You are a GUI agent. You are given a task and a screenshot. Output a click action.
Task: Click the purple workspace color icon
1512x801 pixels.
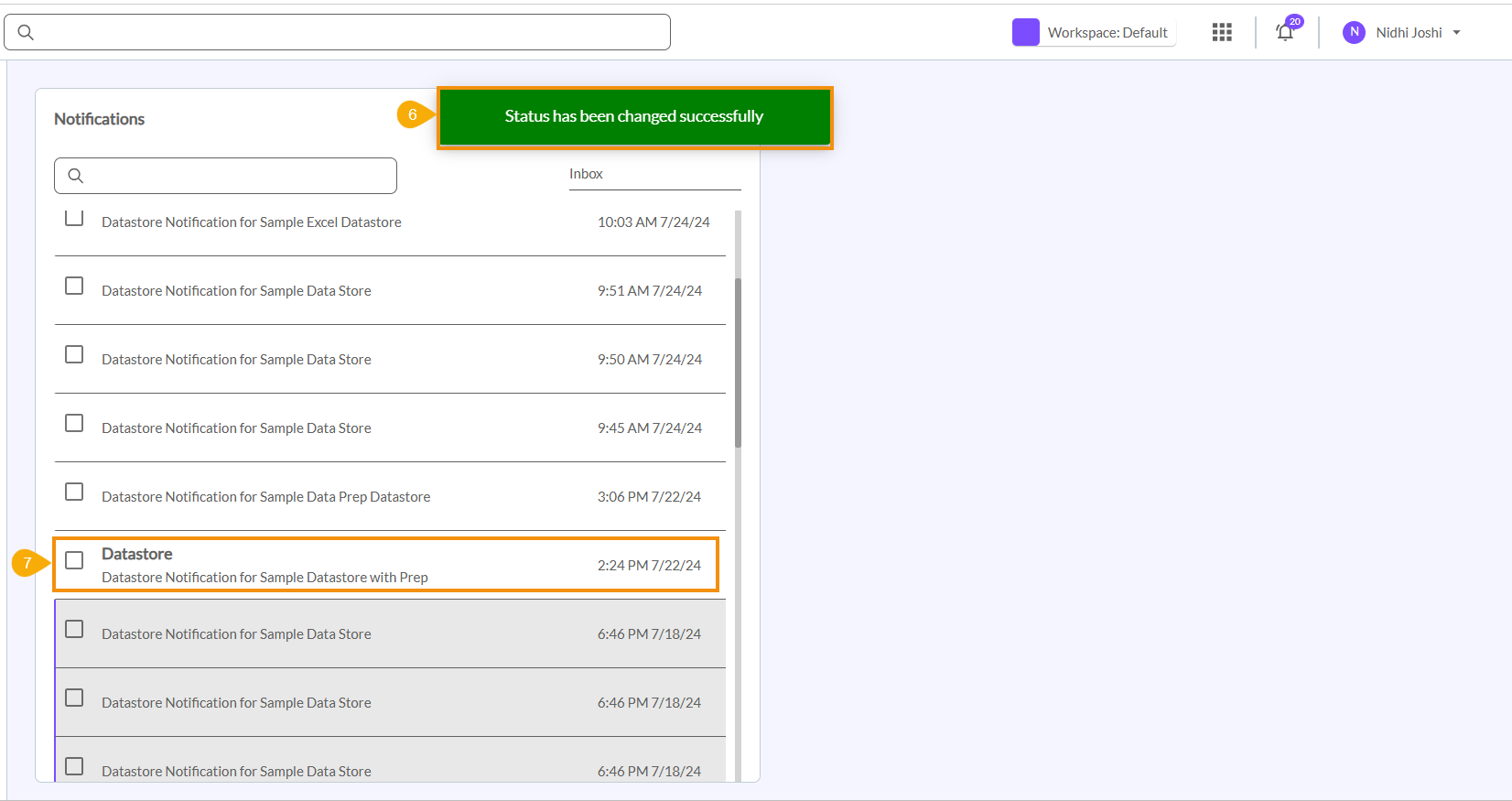1025,33
